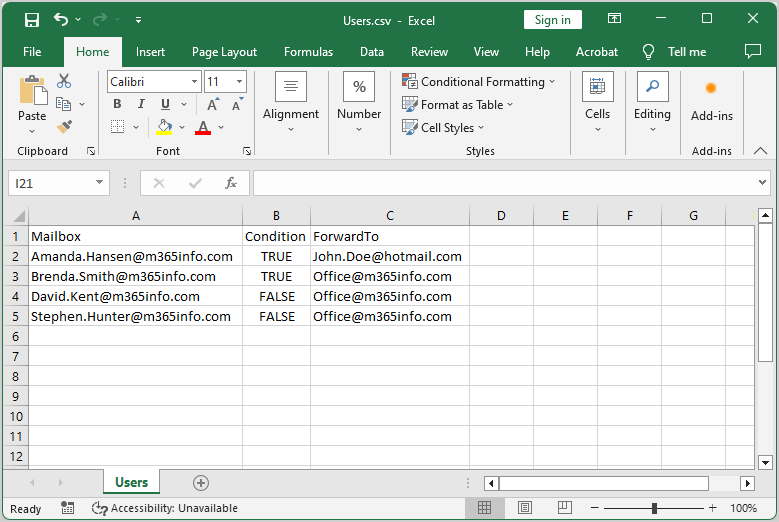Expand Paste options arrow
This screenshot has width=779, height=522.
point(32,132)
